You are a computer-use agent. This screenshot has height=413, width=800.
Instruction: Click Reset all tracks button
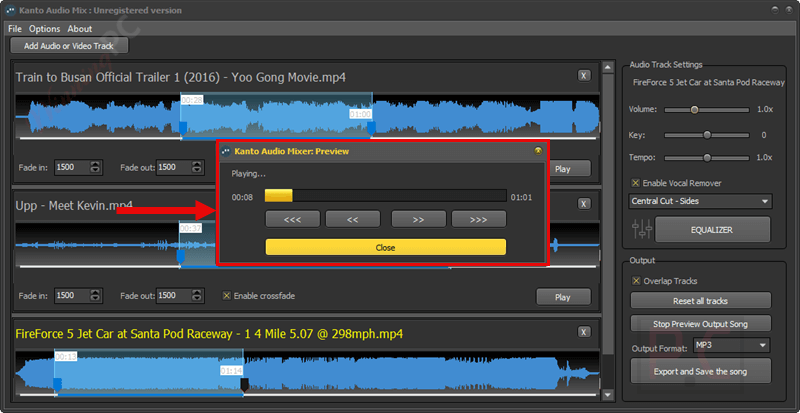(701, 301)
